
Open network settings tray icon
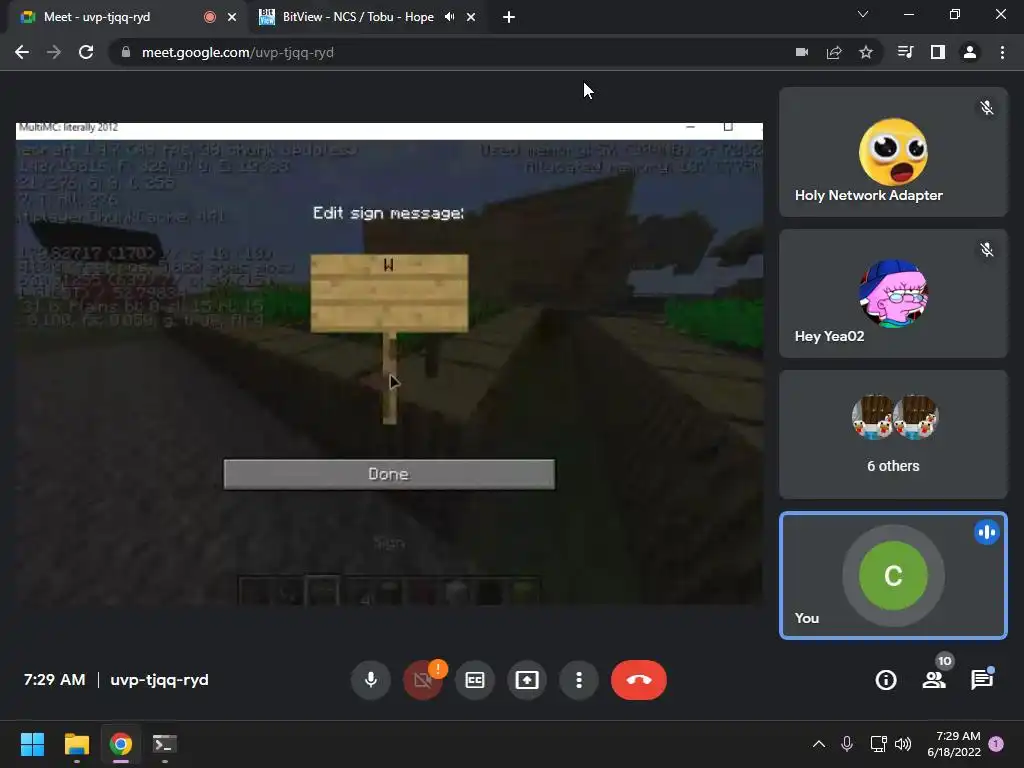point(878,744)
